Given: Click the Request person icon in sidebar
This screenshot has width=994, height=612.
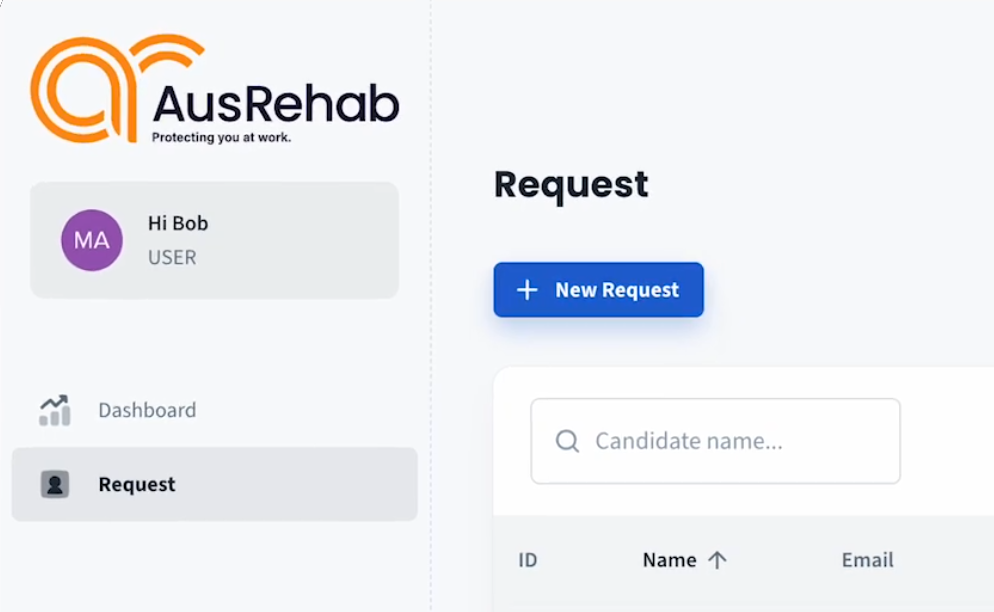Looking at the screenshot, I should coord(55,485).
